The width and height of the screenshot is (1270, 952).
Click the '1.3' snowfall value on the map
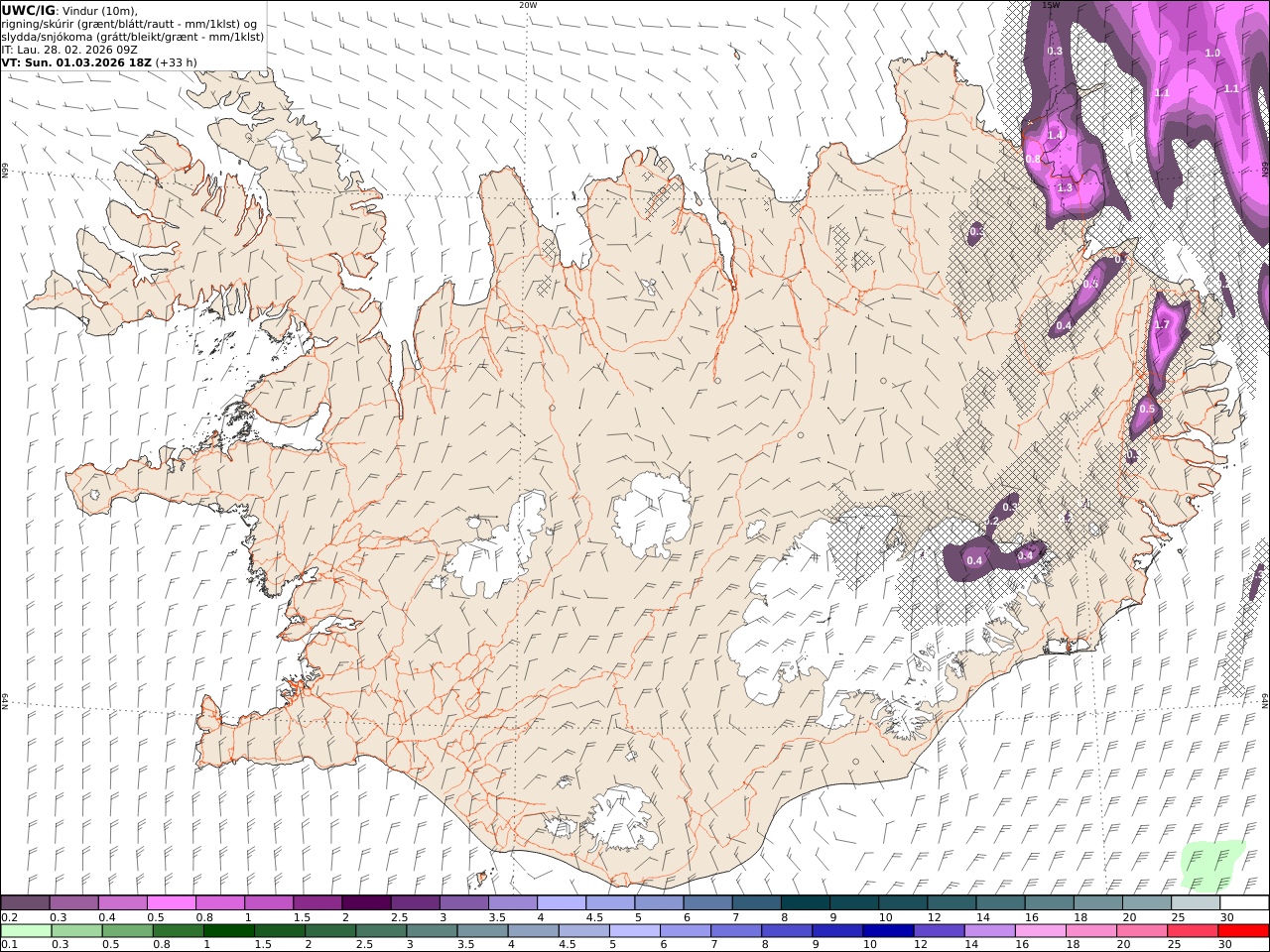click(x=1065, y=187)
